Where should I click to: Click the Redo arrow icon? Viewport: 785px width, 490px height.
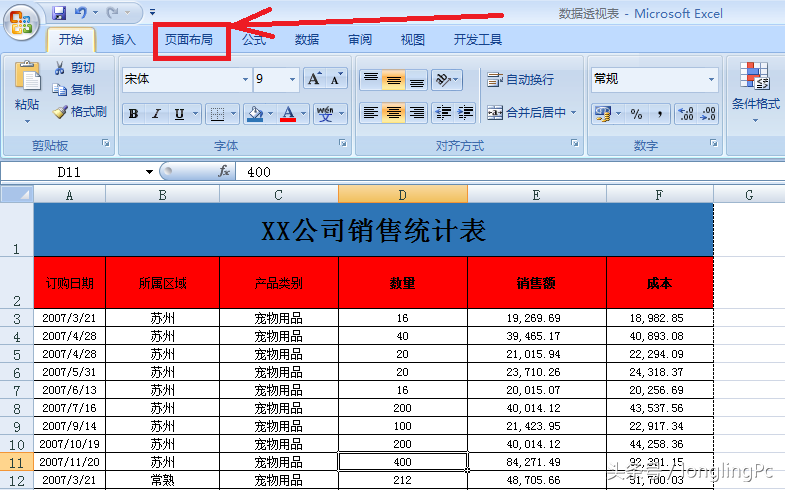pyautogui.click(x=113, y=13)
